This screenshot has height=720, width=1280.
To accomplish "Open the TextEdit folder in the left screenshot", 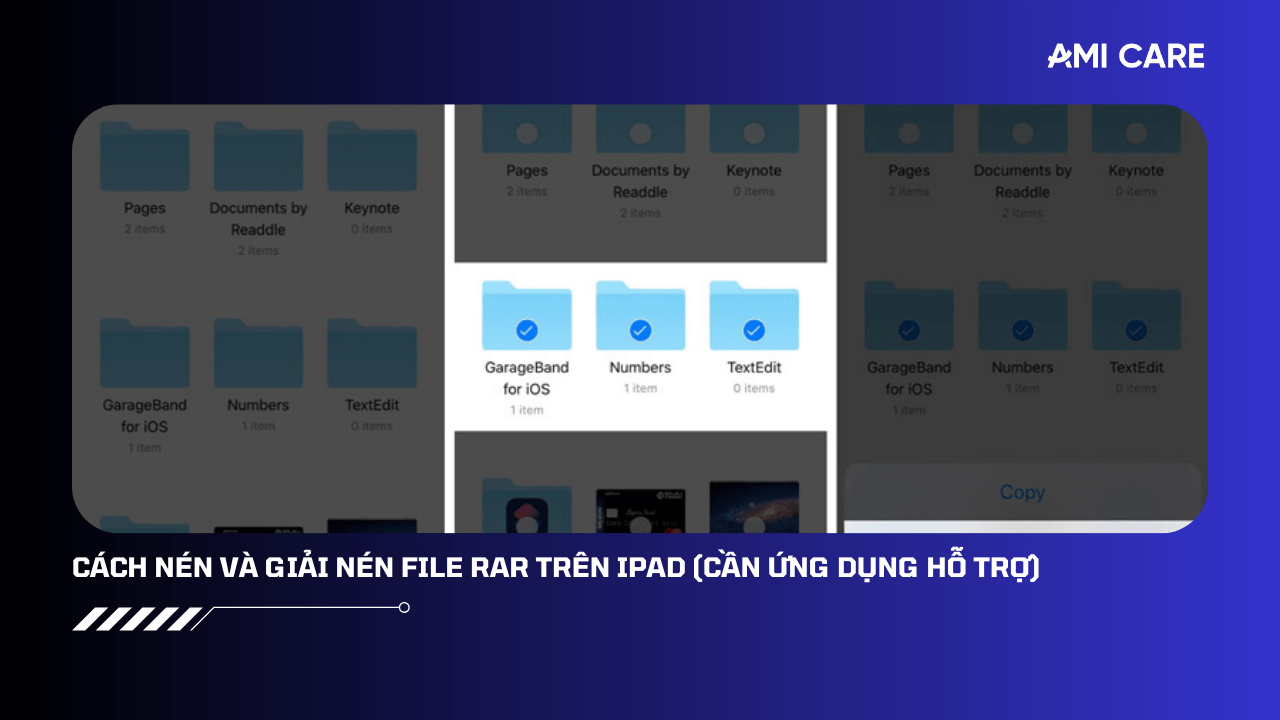I will click(x=372, y=353).
